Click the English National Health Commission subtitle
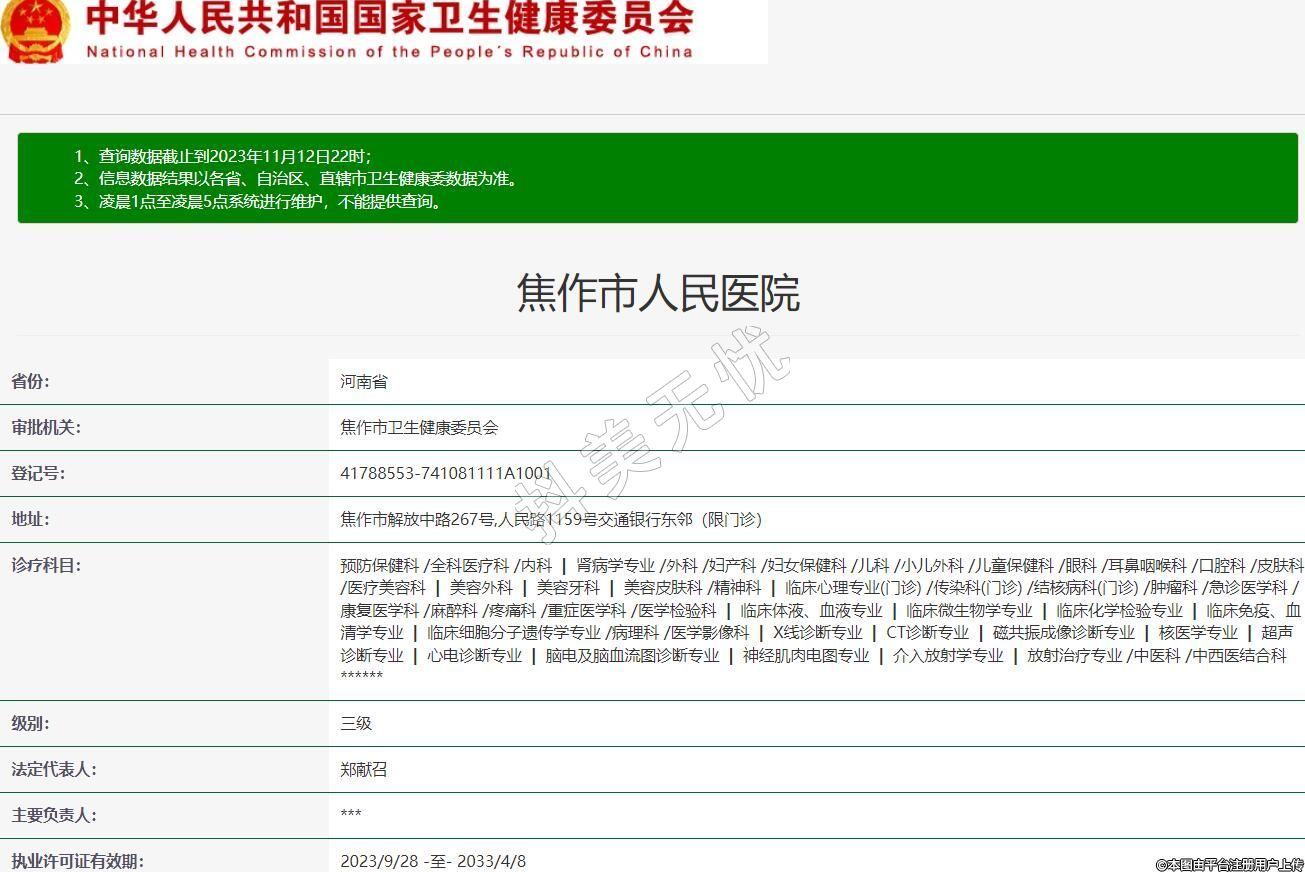The height and width of the screenshot is (872, 1305). point(390,52)
